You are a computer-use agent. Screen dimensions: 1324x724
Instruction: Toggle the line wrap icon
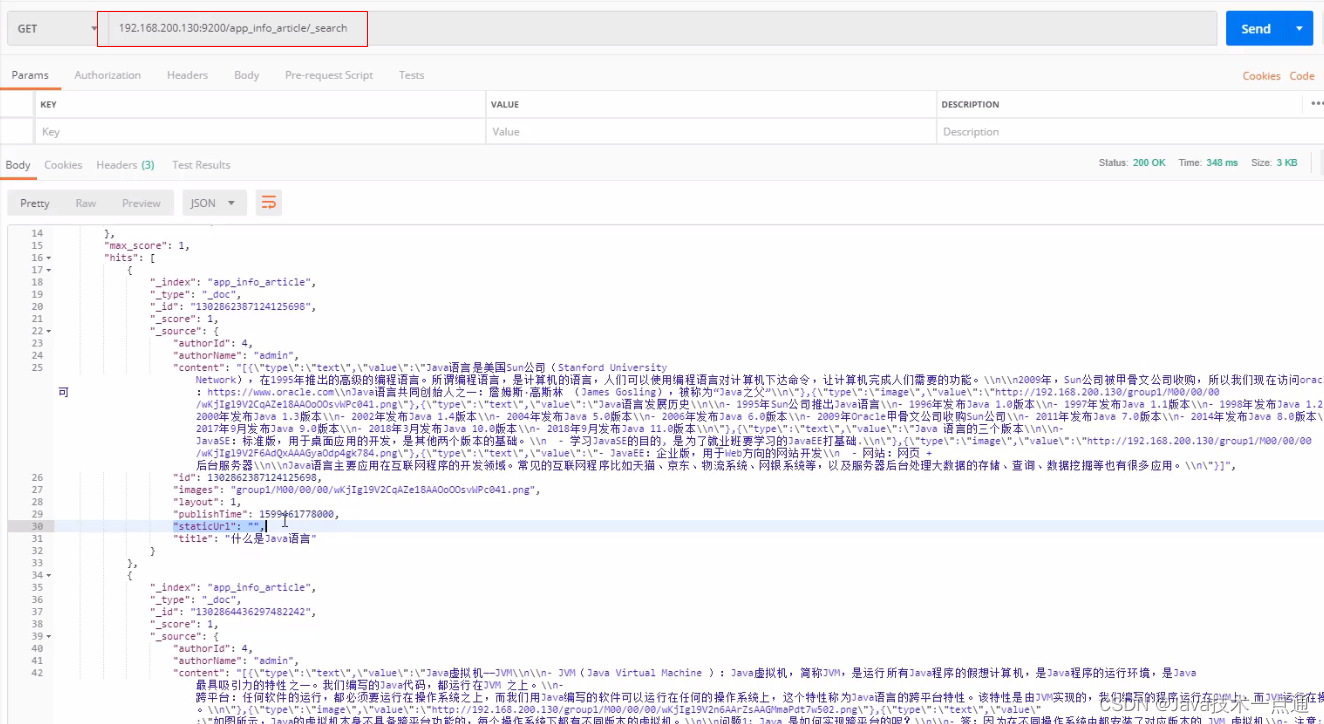pyautogui.click(x=268, y=203)
